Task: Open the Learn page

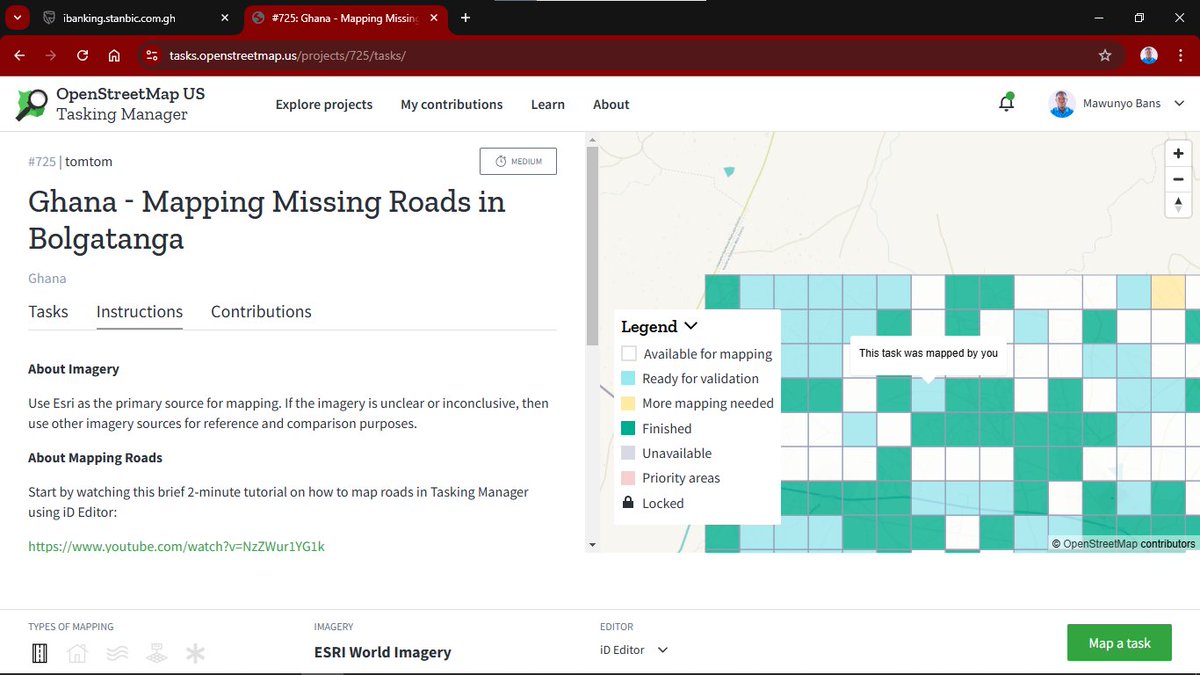Action: (x=548, y=104)
